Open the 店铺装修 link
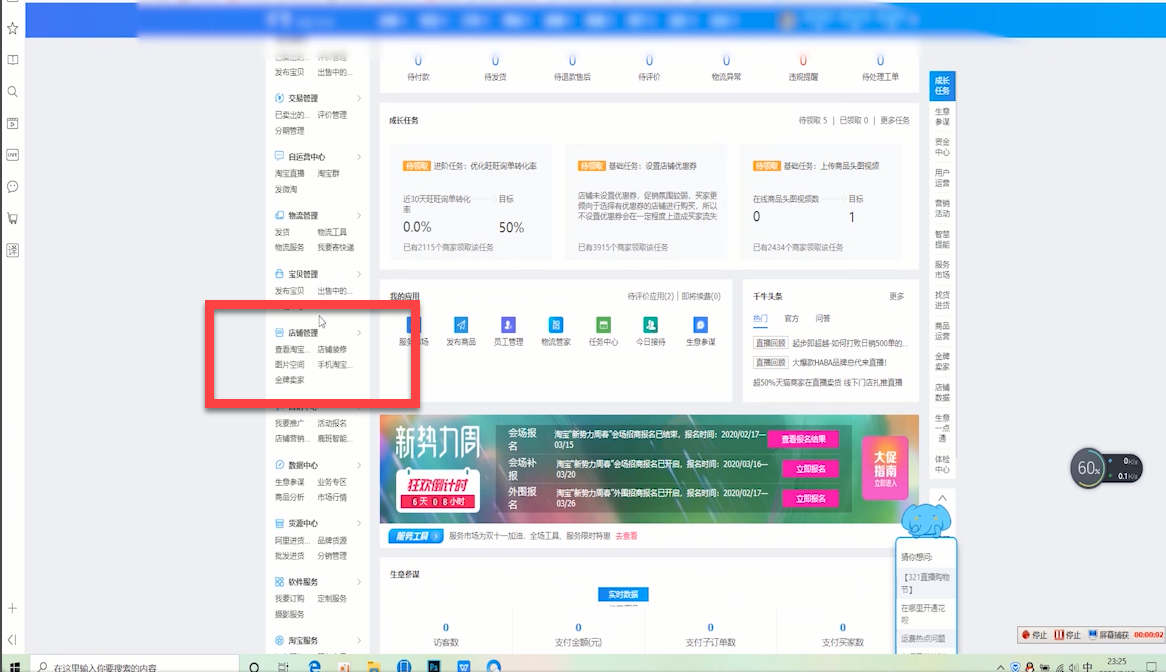Image resolution: width=1166 pixels, height=672 pixels. [x=332, y=350]
